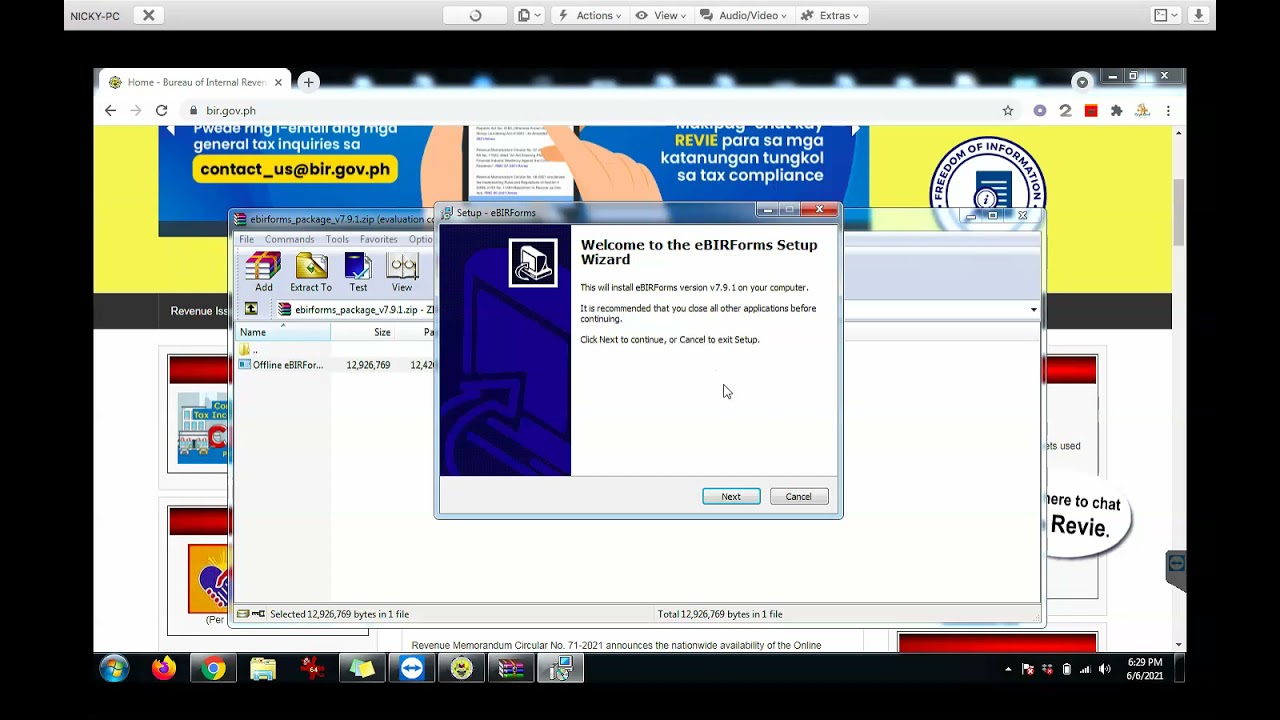Image resolution: width=1280 pixels, height=720 pixels.
Task: Switch to WinRAR in the taskbar
Action: pos(511,668)
